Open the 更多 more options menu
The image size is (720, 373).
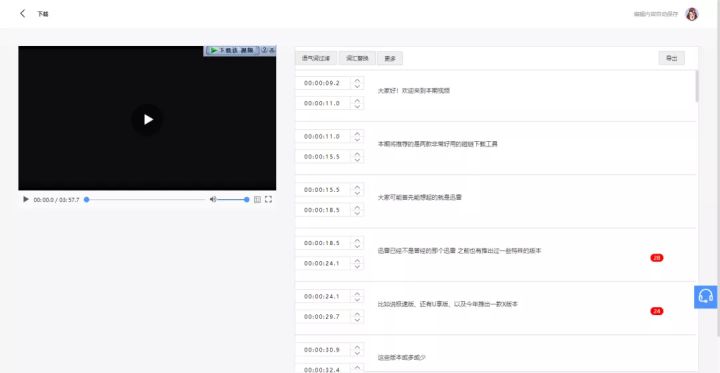(x=390, y=58)
